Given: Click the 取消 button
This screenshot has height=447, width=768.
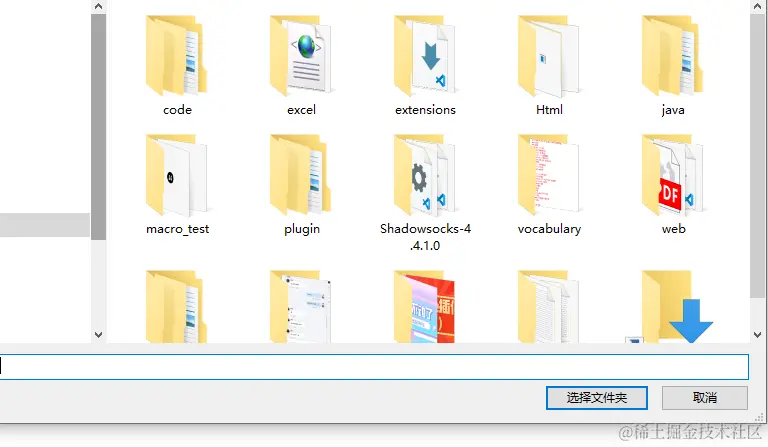Looking at the screenshot, I should click(x=705, y=398).
